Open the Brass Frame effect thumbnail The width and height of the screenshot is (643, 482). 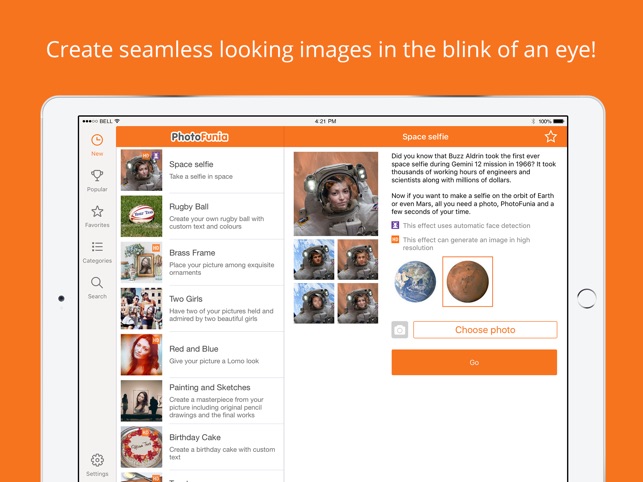141,262
